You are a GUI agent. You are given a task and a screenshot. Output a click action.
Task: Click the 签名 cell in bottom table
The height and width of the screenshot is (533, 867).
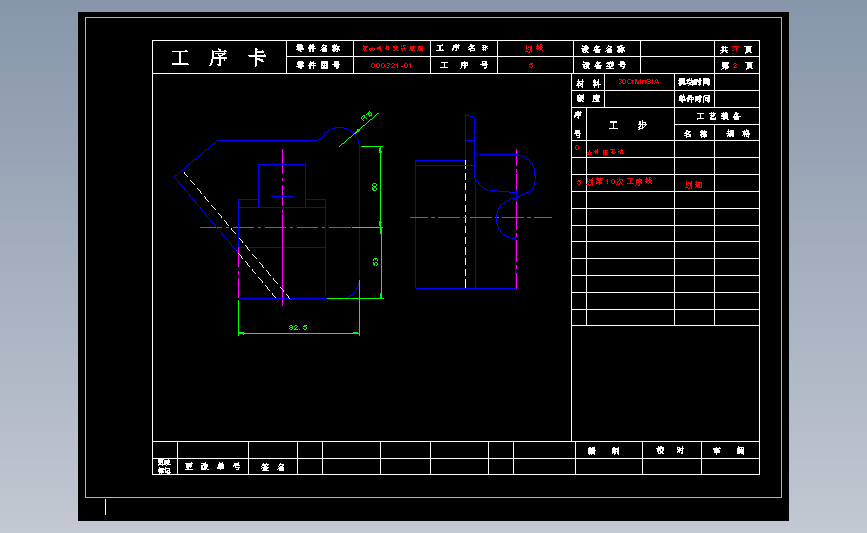(273, 467)
